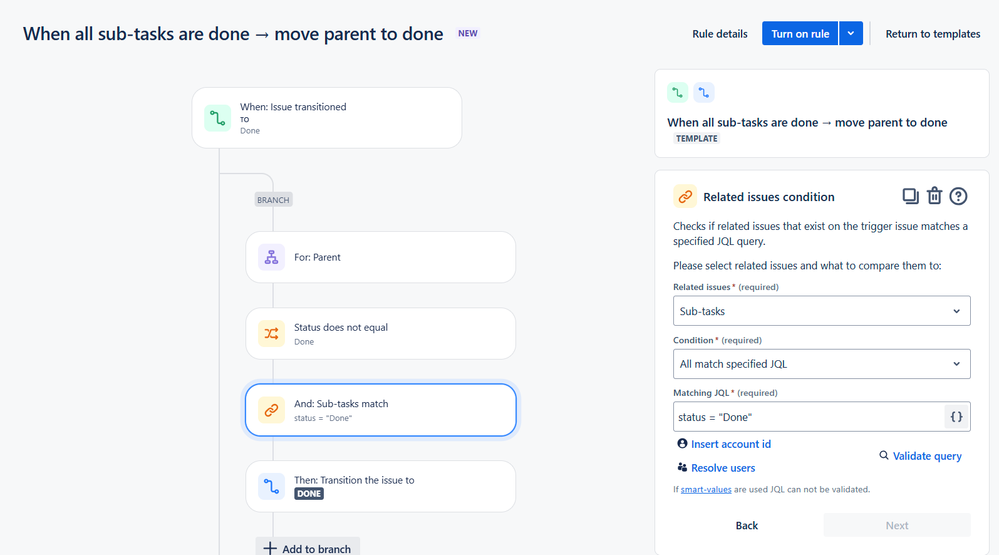Image resolution: width=999 pixels, height=555 pixels.
Task: Duplicate the Related issues condition component
Action: (x=910, y=196)
